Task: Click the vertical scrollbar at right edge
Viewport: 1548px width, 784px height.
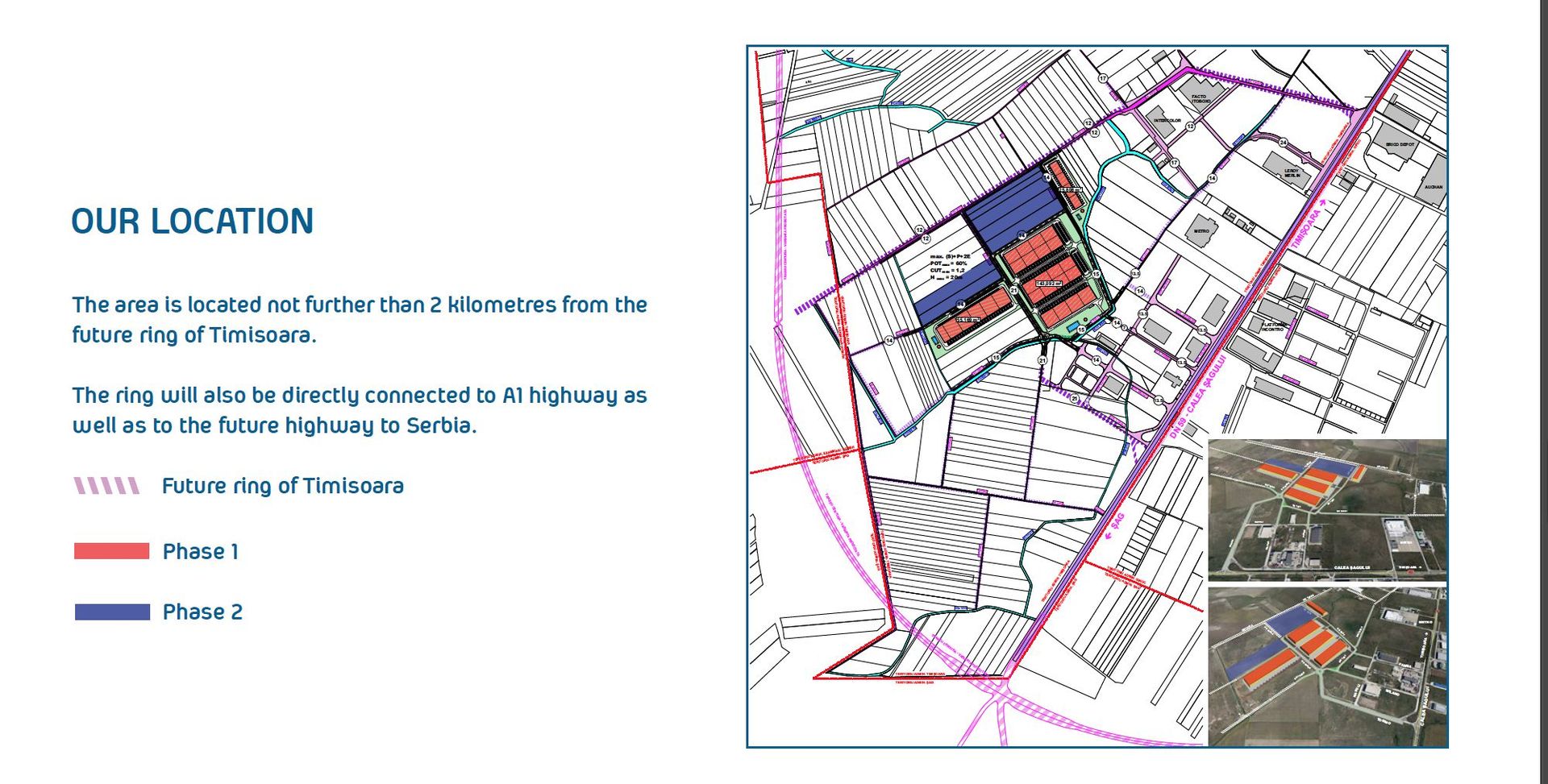Action: (1543, 392)
